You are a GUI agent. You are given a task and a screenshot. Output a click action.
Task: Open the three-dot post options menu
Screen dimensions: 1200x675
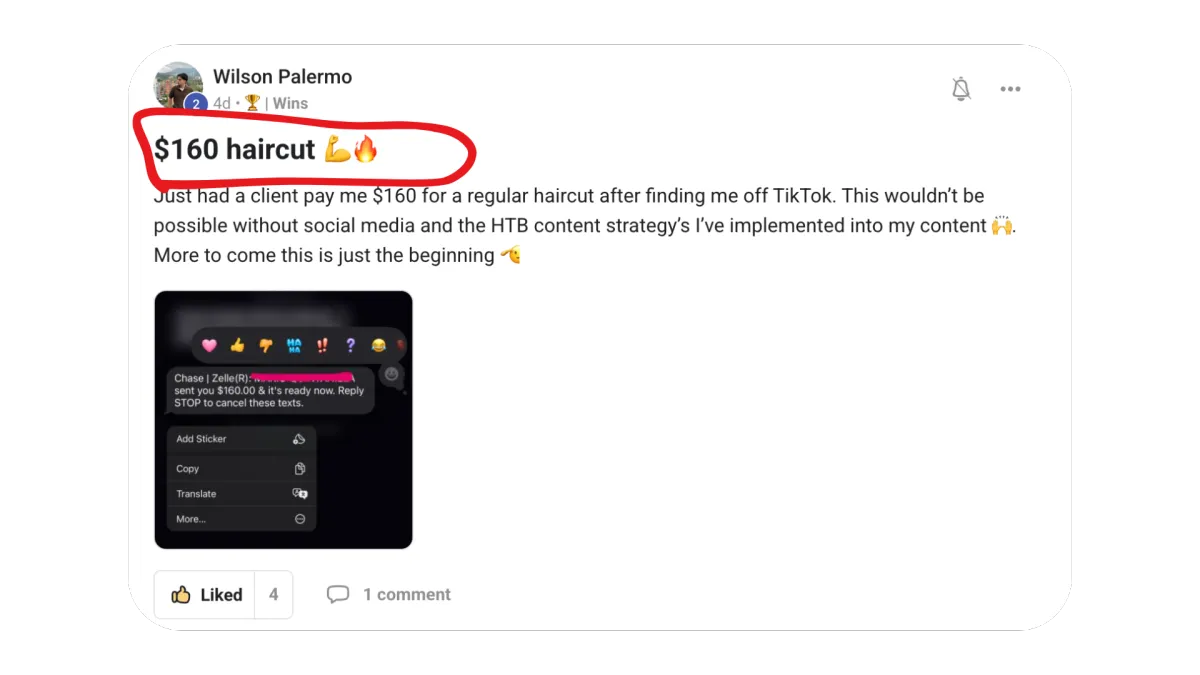click(x=1011, y=89)
